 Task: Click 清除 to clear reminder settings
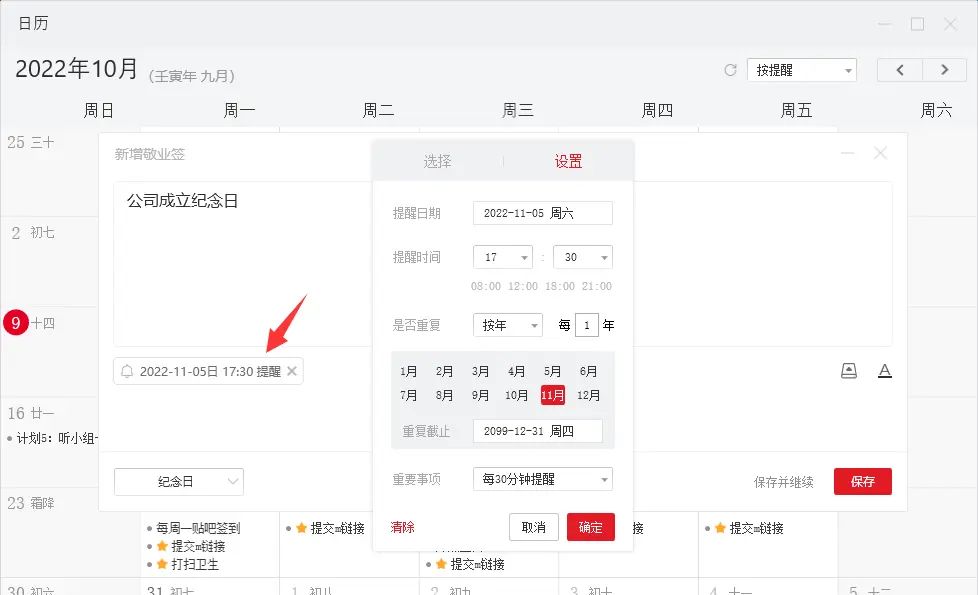pos(402,526)
